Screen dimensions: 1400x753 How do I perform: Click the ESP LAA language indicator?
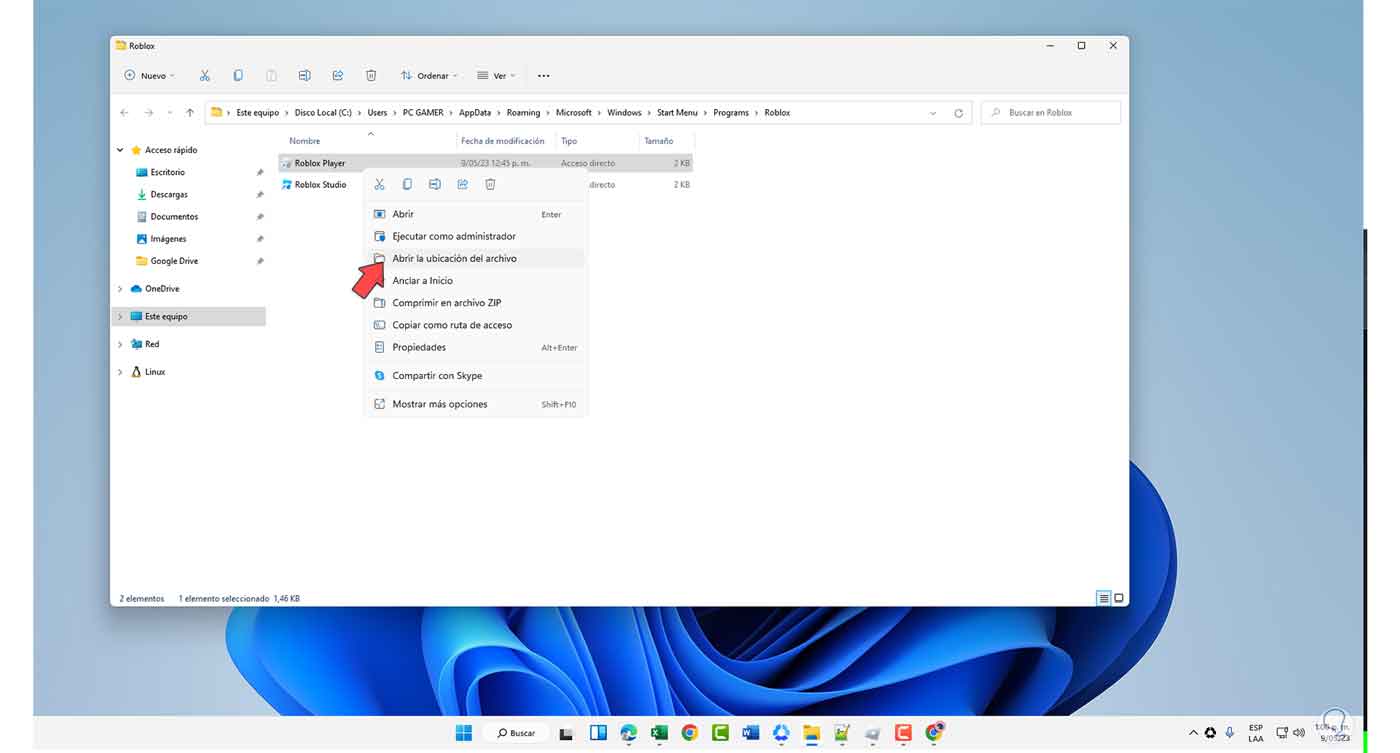click(1256, 733)
